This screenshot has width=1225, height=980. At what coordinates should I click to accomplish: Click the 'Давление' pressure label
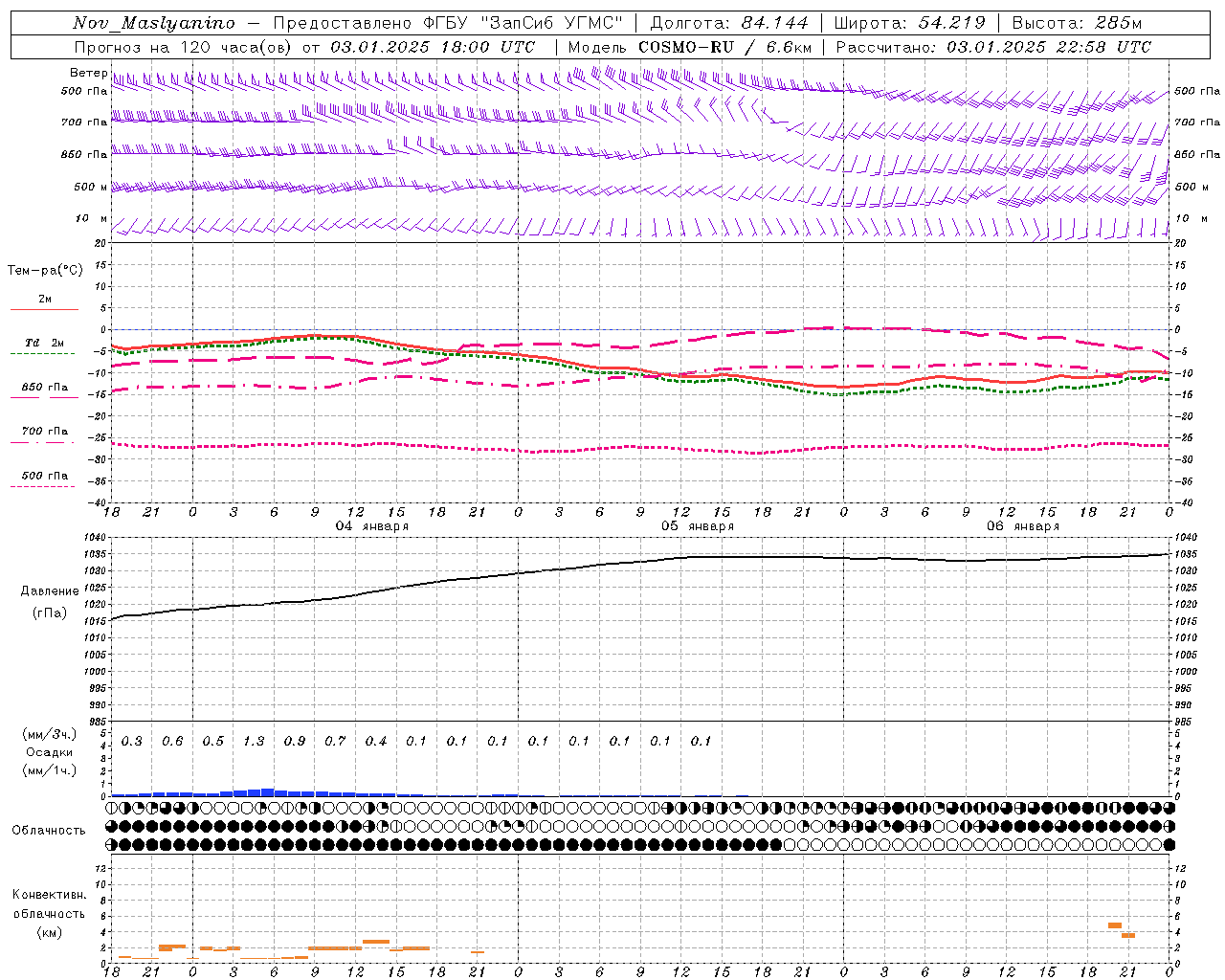click(x=50, y=591)
